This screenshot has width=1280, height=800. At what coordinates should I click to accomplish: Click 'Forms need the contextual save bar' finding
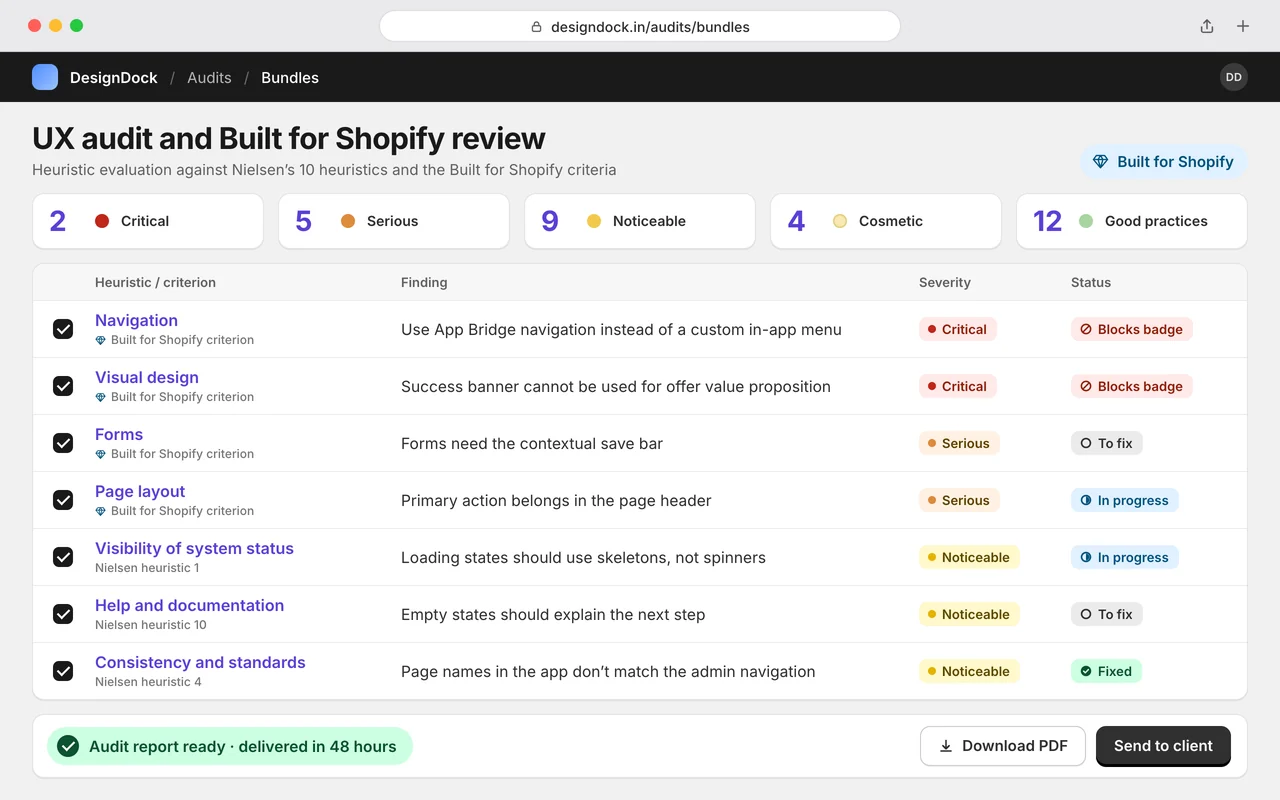532,443
